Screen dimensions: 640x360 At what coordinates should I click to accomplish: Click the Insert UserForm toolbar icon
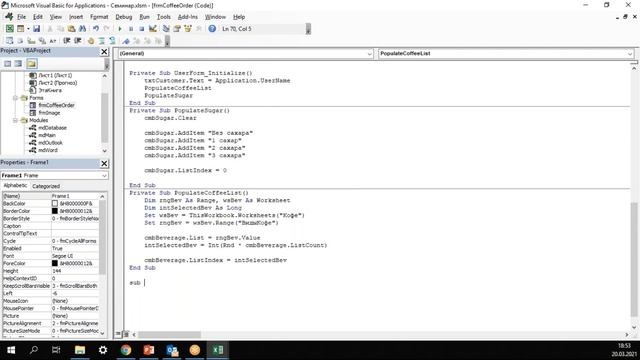pos(20,29)
